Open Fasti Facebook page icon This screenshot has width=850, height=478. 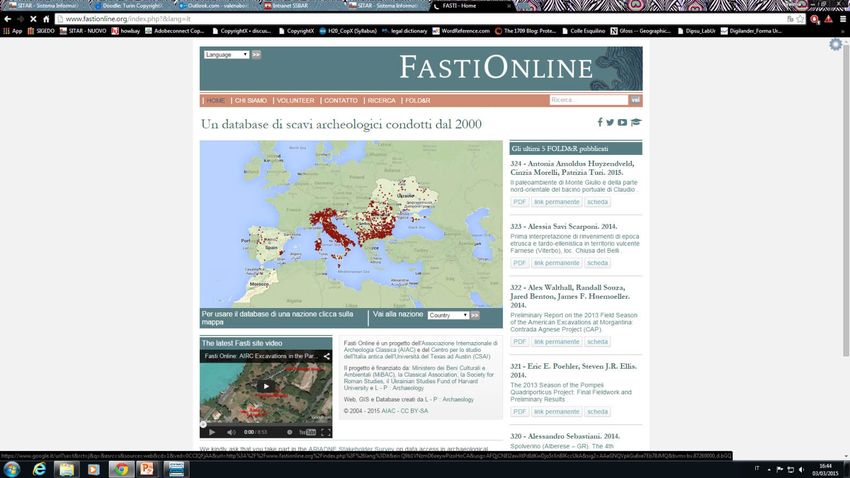(x=600, y=122)
